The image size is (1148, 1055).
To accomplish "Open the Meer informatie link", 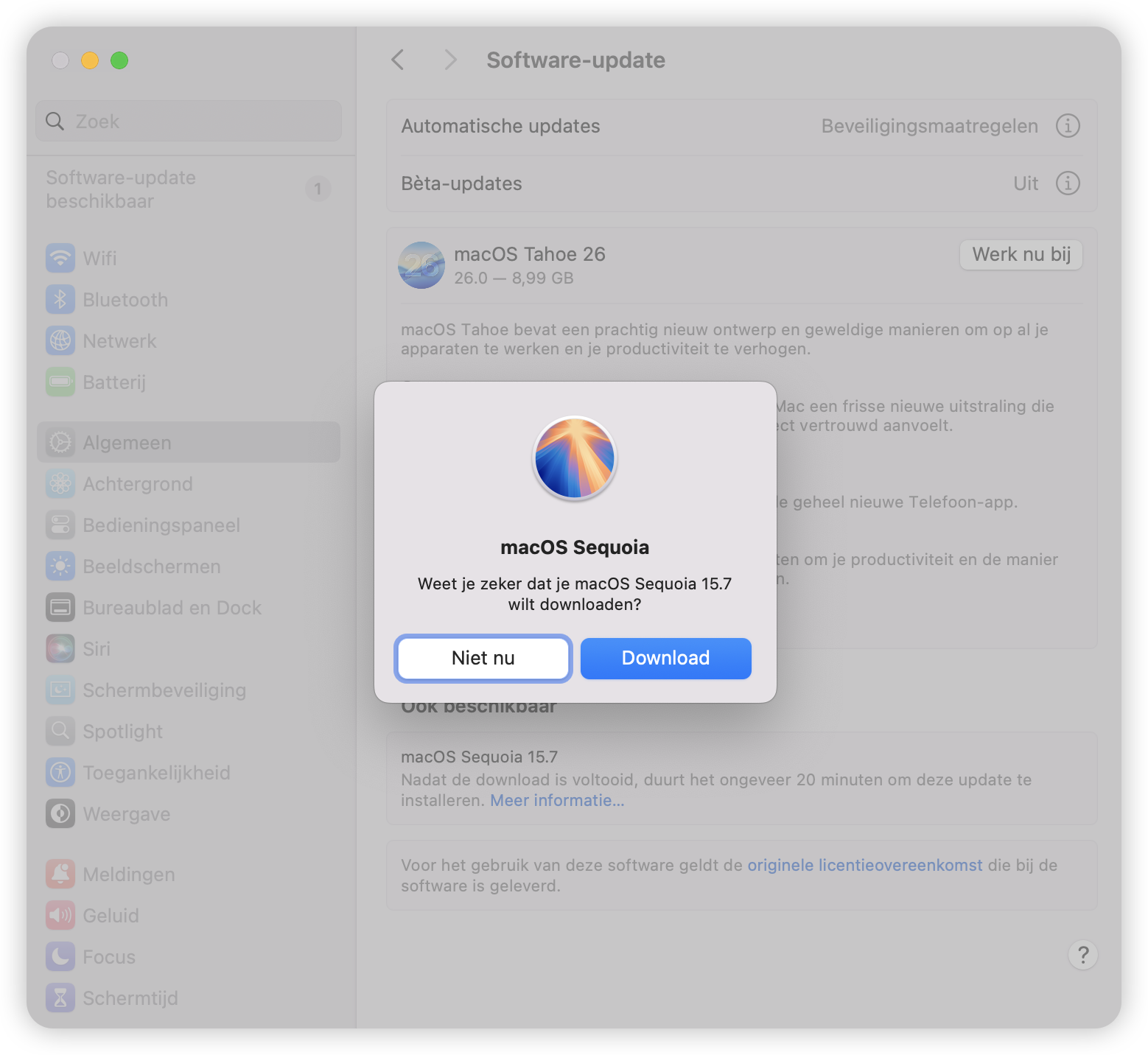I will [x=557, y=800].
